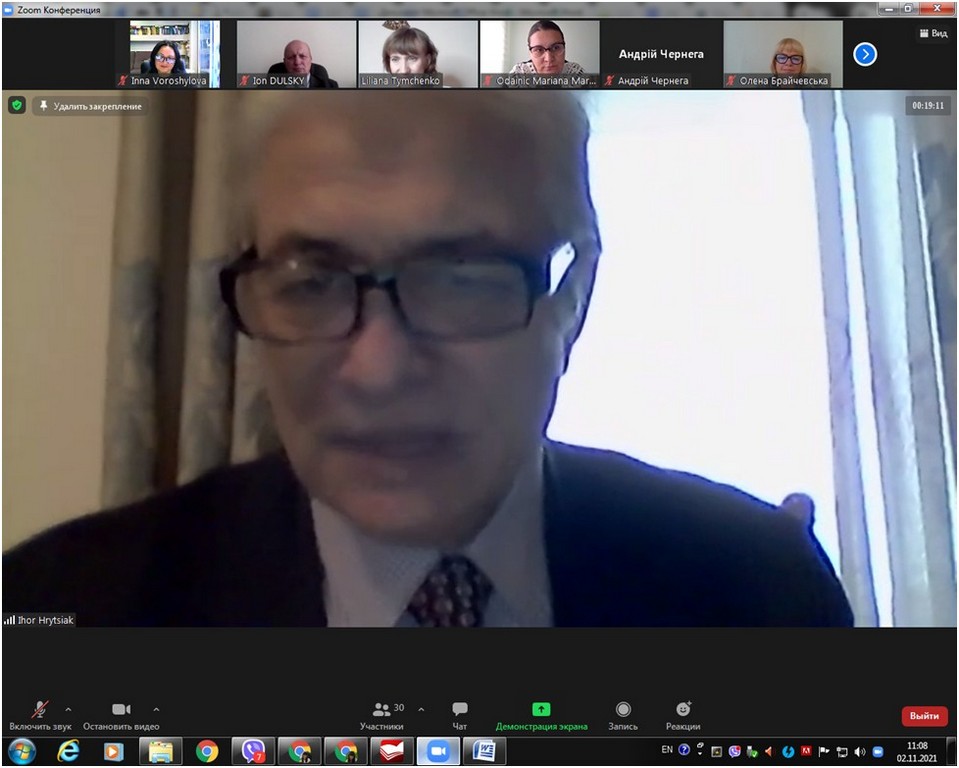
Task: Expand the chevron next to Участники
Action: [421, 709]
